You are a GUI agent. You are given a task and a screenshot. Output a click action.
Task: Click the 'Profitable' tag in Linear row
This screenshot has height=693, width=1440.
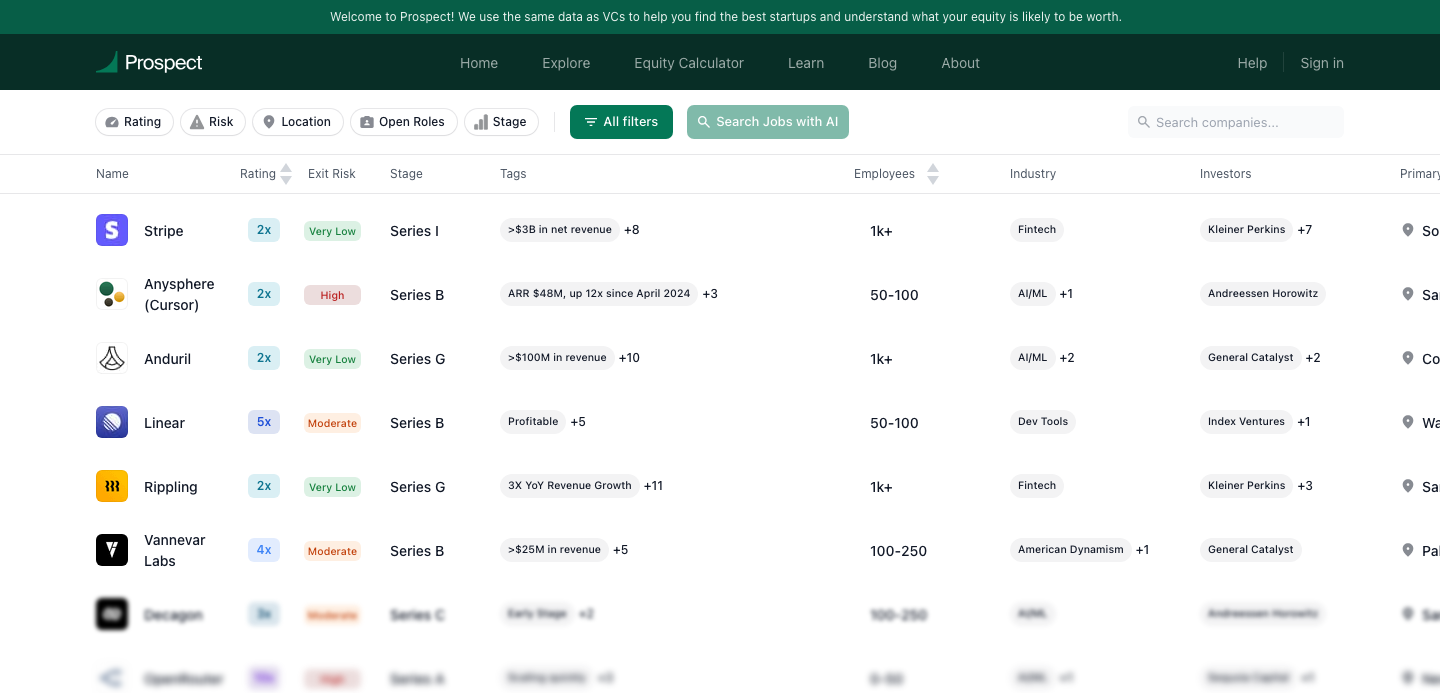533,422
